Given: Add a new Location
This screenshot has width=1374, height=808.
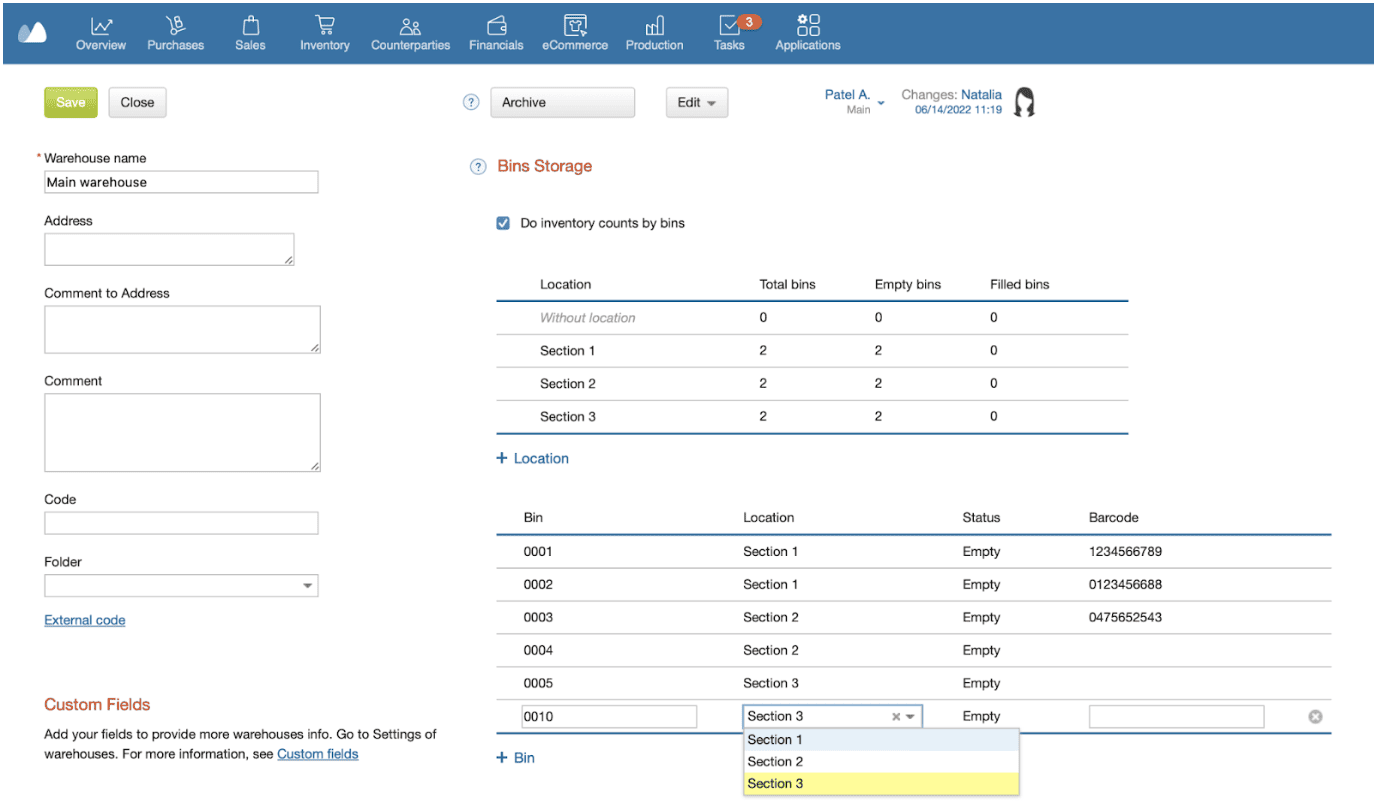Looking at the screenshot, I should [x=533, y=458].
